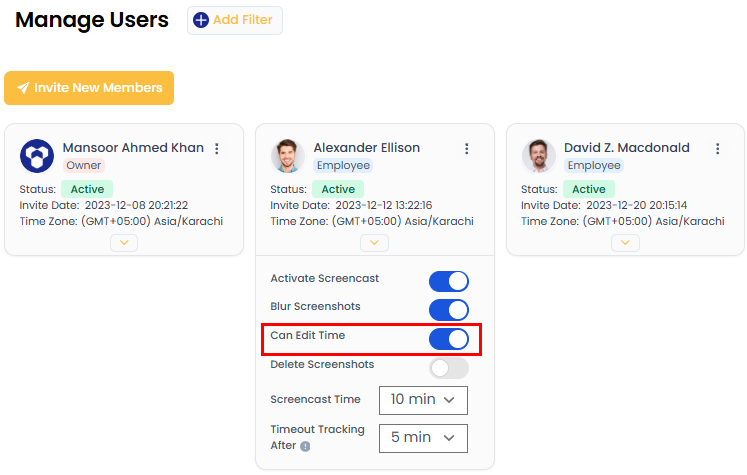Expand Mansoor Ahmed Khan's card settings
Image resolution: width=747 pixels, height=475 pixels.
[x=124, y=242]
